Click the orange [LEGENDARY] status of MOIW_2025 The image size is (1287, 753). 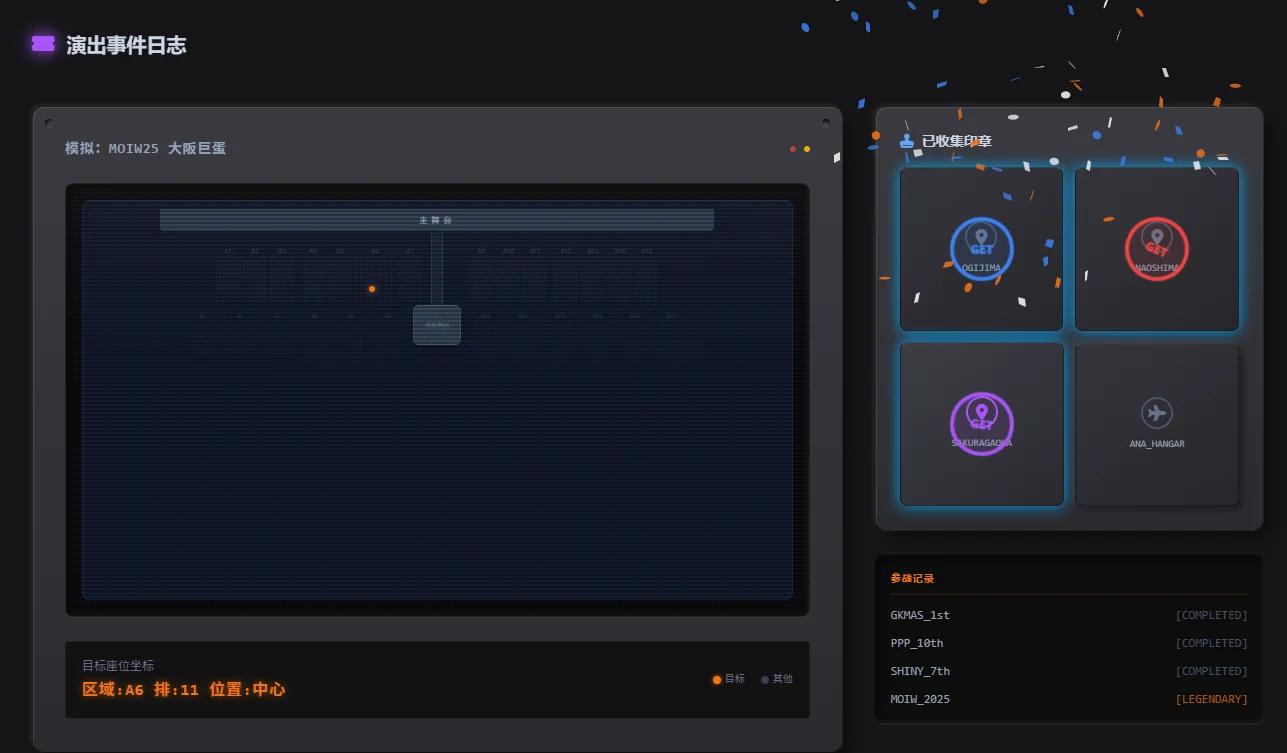[x=1211, y=699]
